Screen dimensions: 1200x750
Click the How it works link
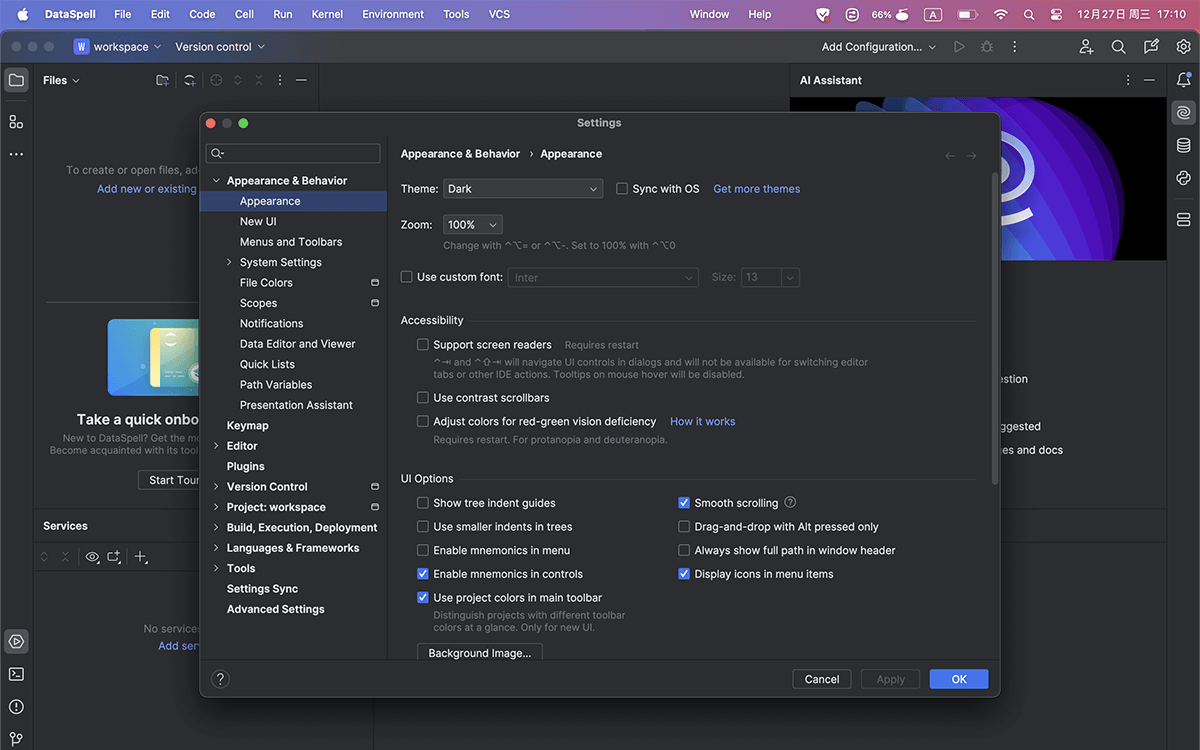(x=702, y=422)
